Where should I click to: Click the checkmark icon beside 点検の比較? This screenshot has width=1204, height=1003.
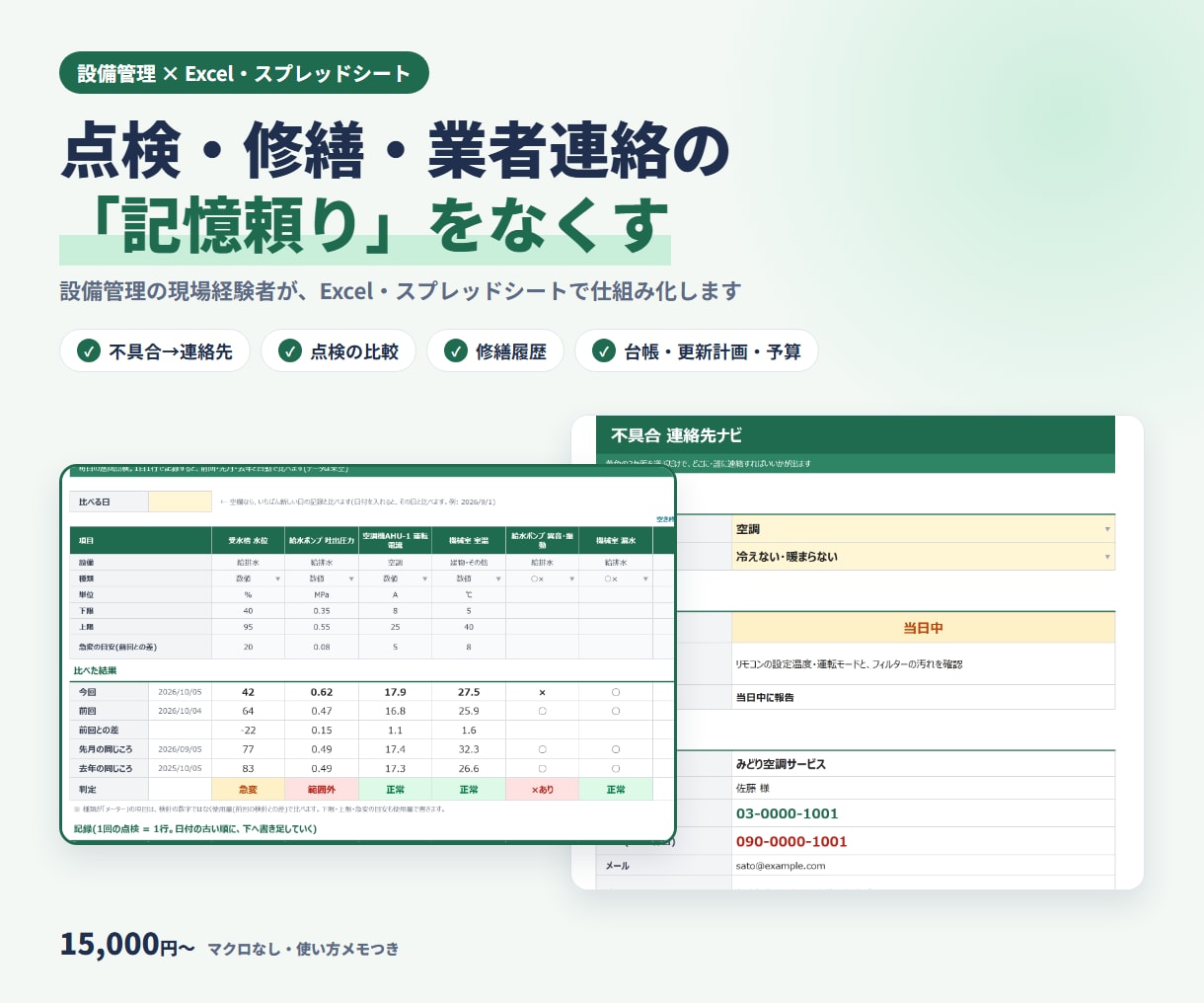(x=290, y=350)
